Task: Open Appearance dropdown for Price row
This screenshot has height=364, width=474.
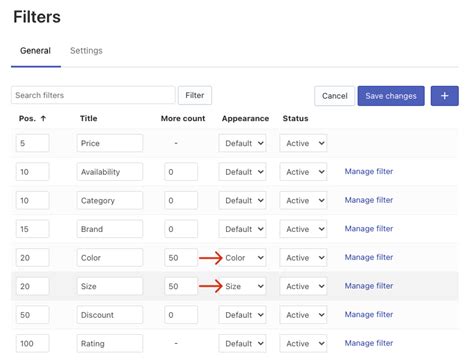Action: (242, 143)
